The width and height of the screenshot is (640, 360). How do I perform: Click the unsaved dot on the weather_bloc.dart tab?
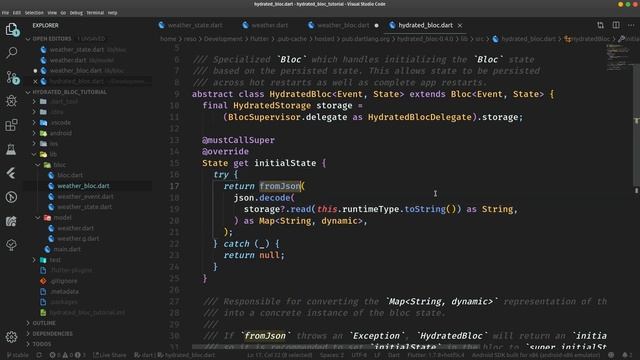coord(376,25)
